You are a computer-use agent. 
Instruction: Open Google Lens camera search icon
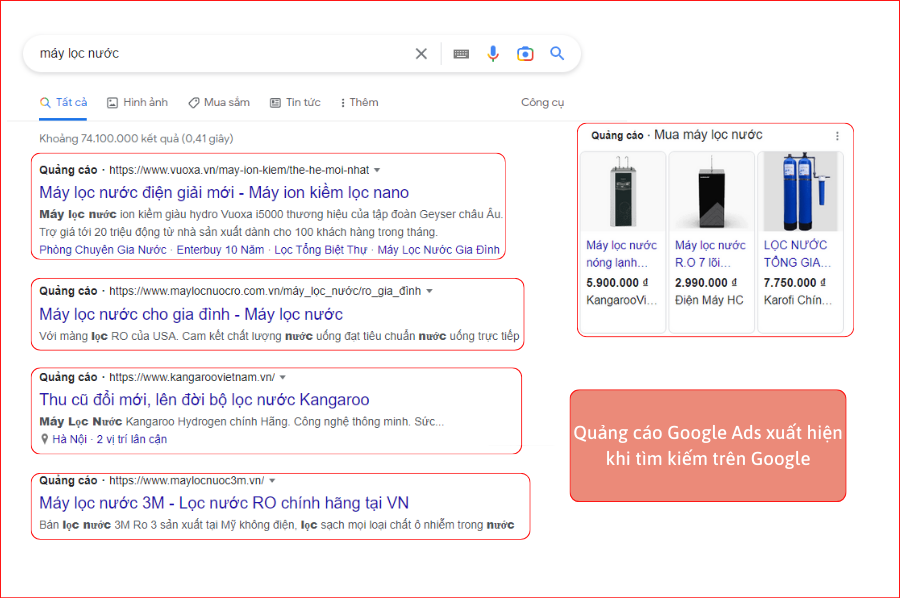point(525,53)
